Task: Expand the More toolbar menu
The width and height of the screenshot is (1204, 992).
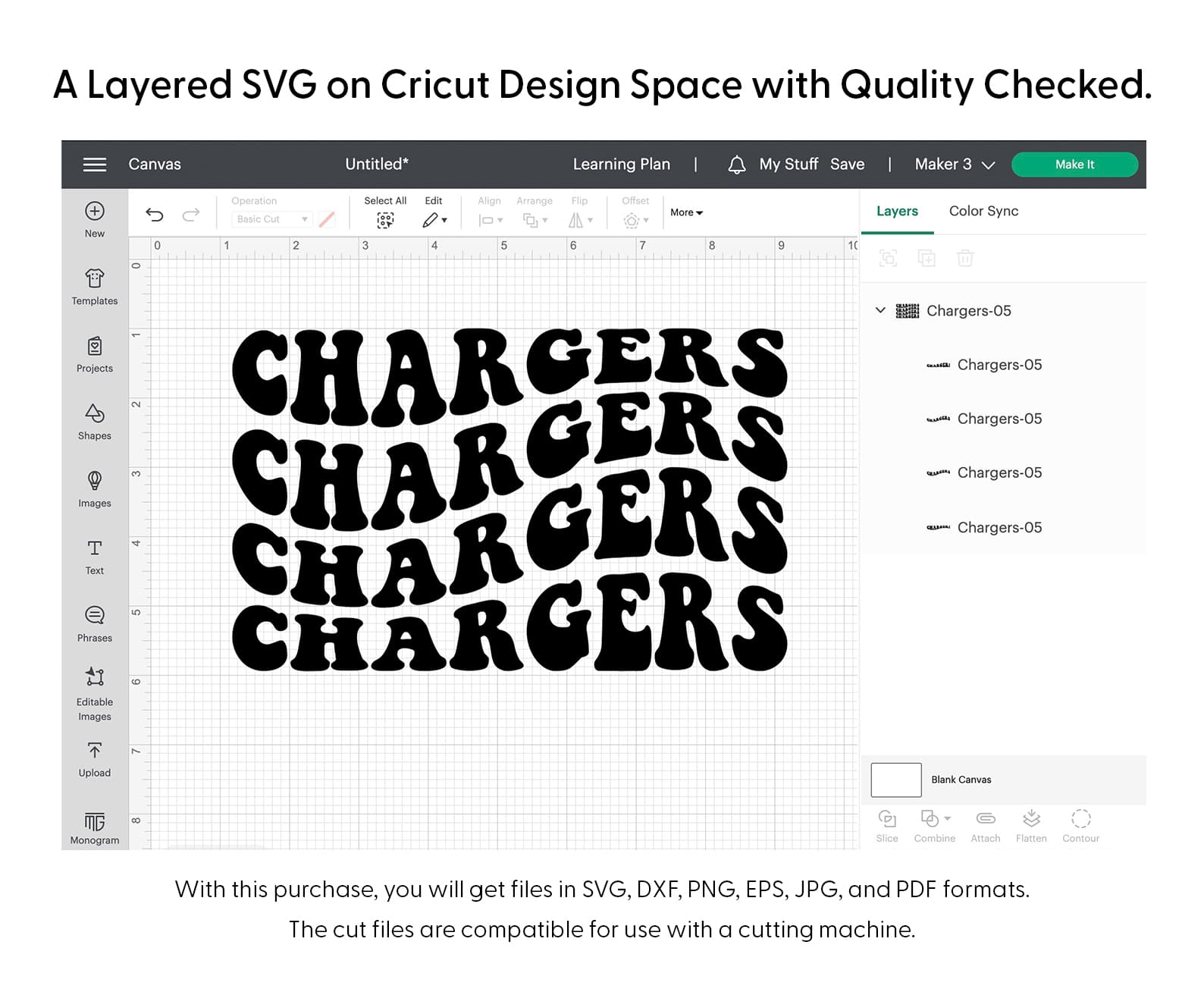Action: pyautogui.click(x=687, y=213)
